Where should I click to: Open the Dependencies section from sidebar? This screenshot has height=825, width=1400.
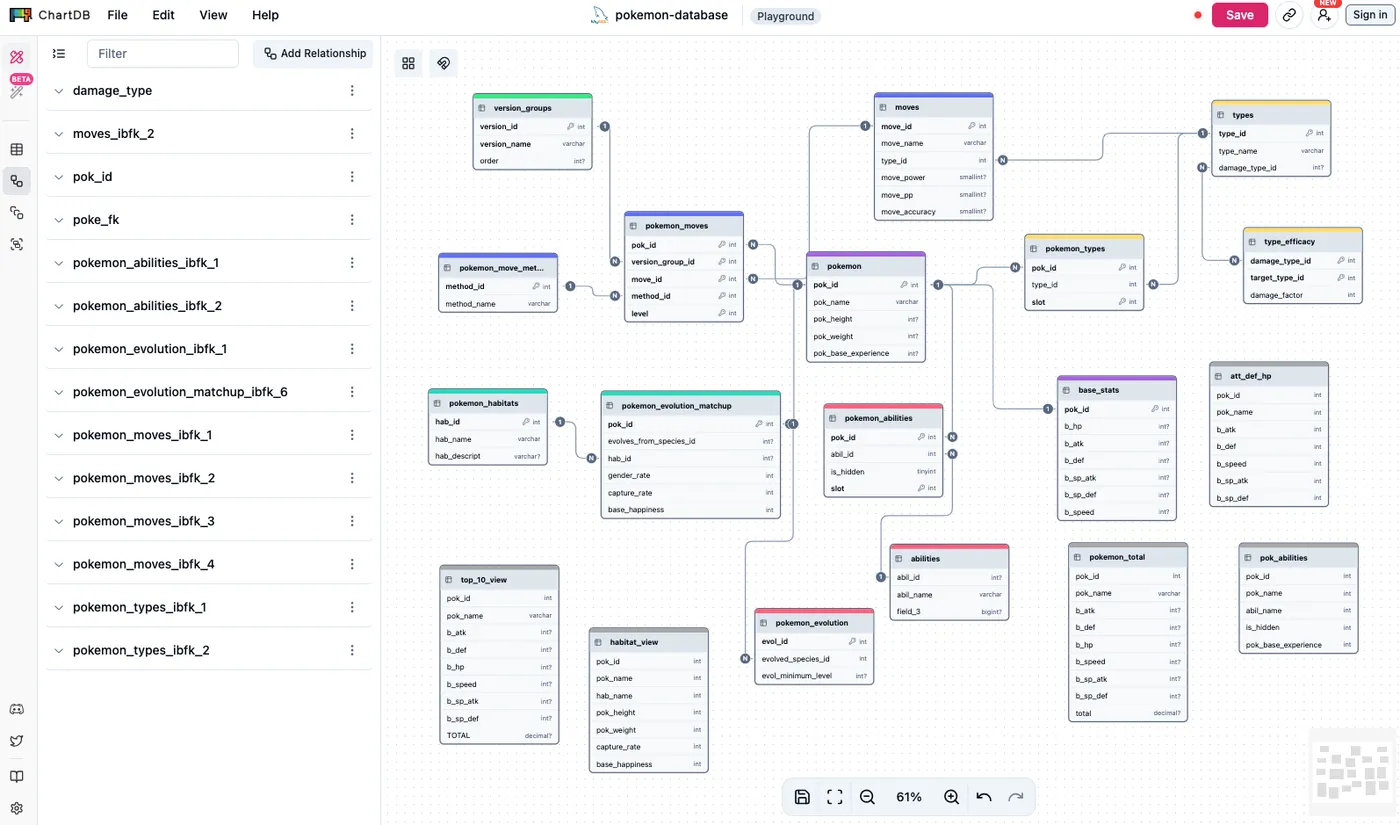point(17,213)
